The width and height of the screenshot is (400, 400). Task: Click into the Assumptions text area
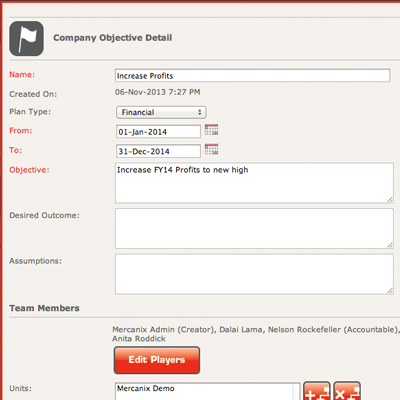coord(254,274)
